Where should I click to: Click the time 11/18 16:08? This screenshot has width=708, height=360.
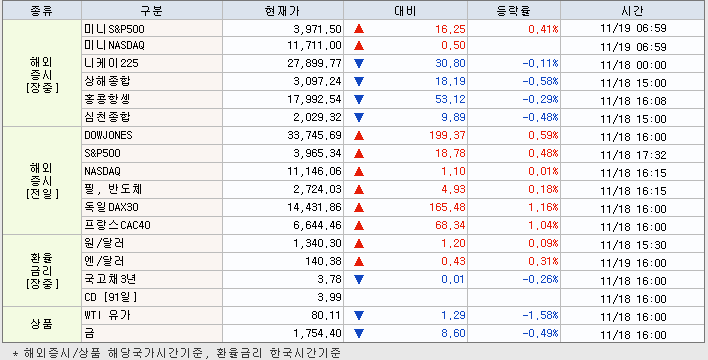pyautogui.click(x=633, y=101)
